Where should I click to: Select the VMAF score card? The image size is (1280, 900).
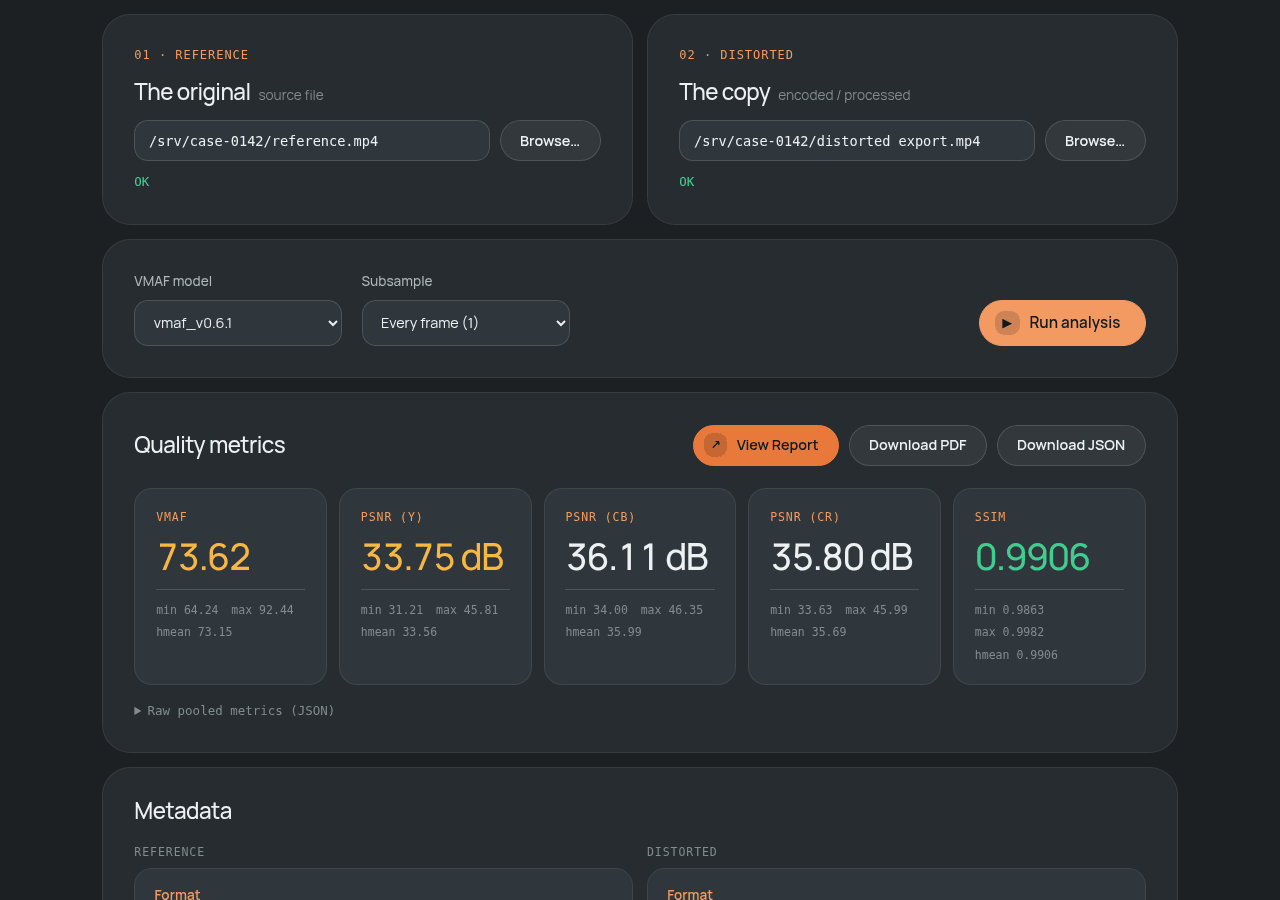[x=230, y=586]
